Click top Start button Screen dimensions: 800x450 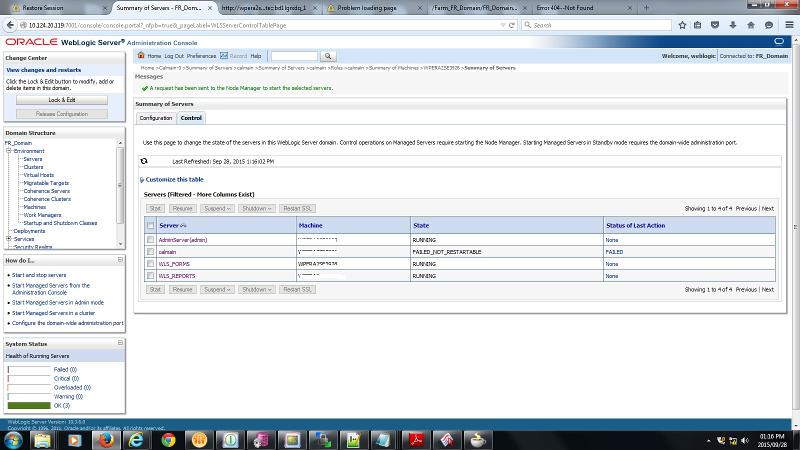(x=155, y=209)
